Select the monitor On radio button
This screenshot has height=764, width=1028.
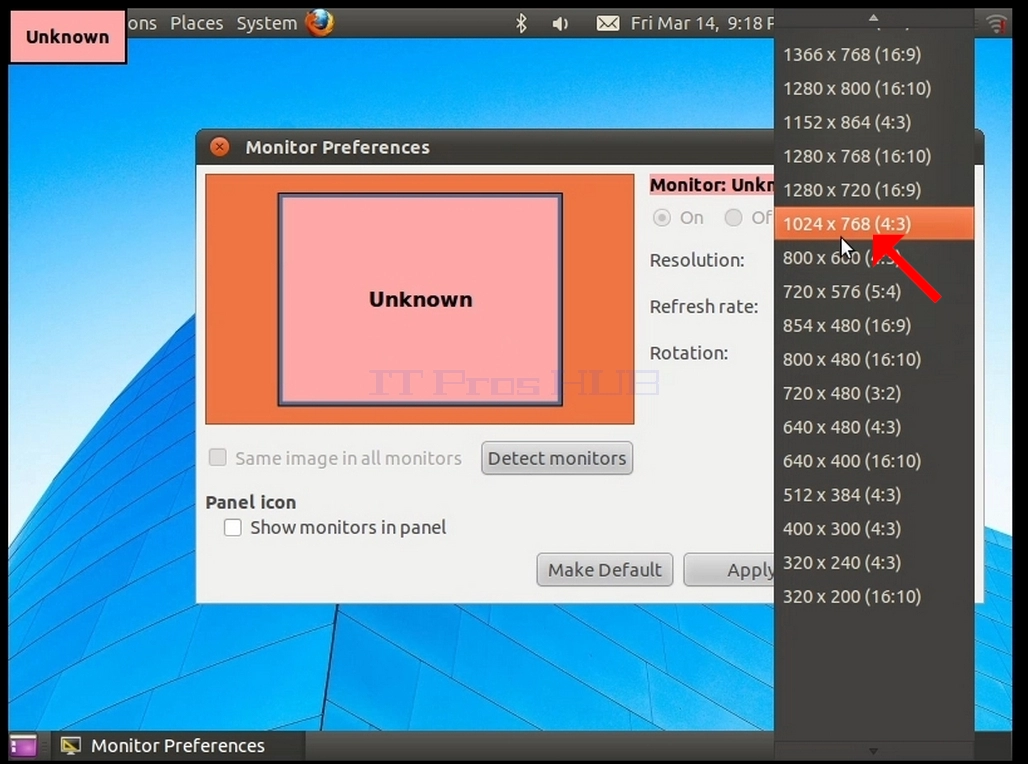click(x=662, y=218)
